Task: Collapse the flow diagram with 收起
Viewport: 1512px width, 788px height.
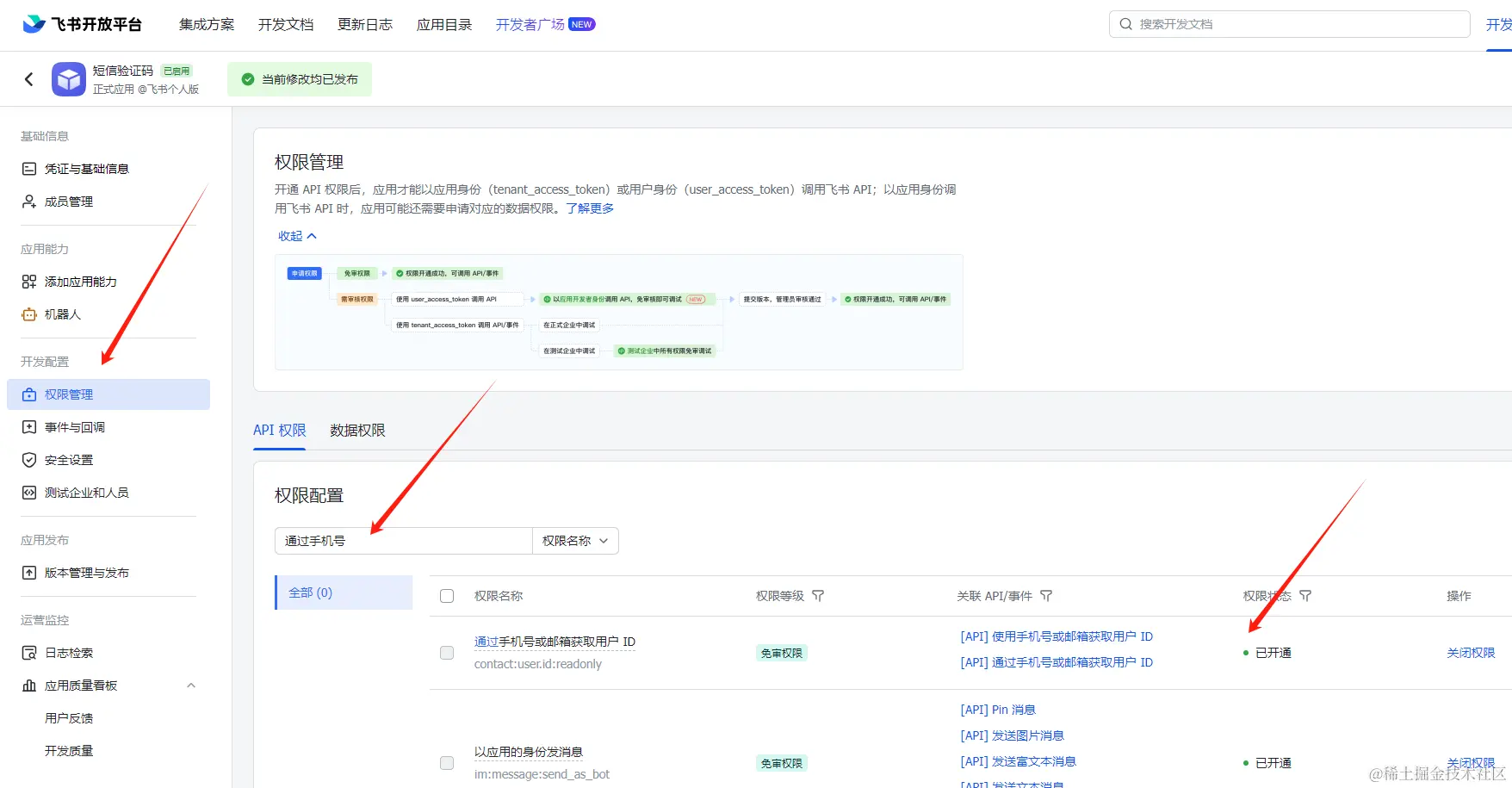Action: pos(297,236)
